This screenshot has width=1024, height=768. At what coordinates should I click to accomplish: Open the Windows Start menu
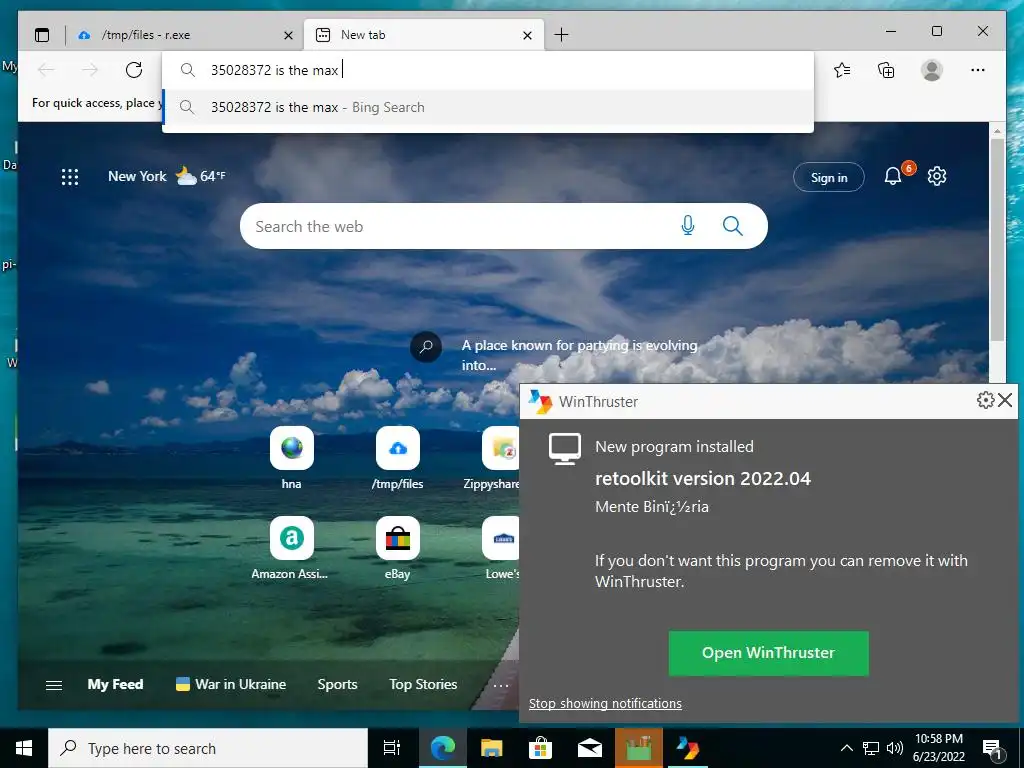click(x=24, y=748)
